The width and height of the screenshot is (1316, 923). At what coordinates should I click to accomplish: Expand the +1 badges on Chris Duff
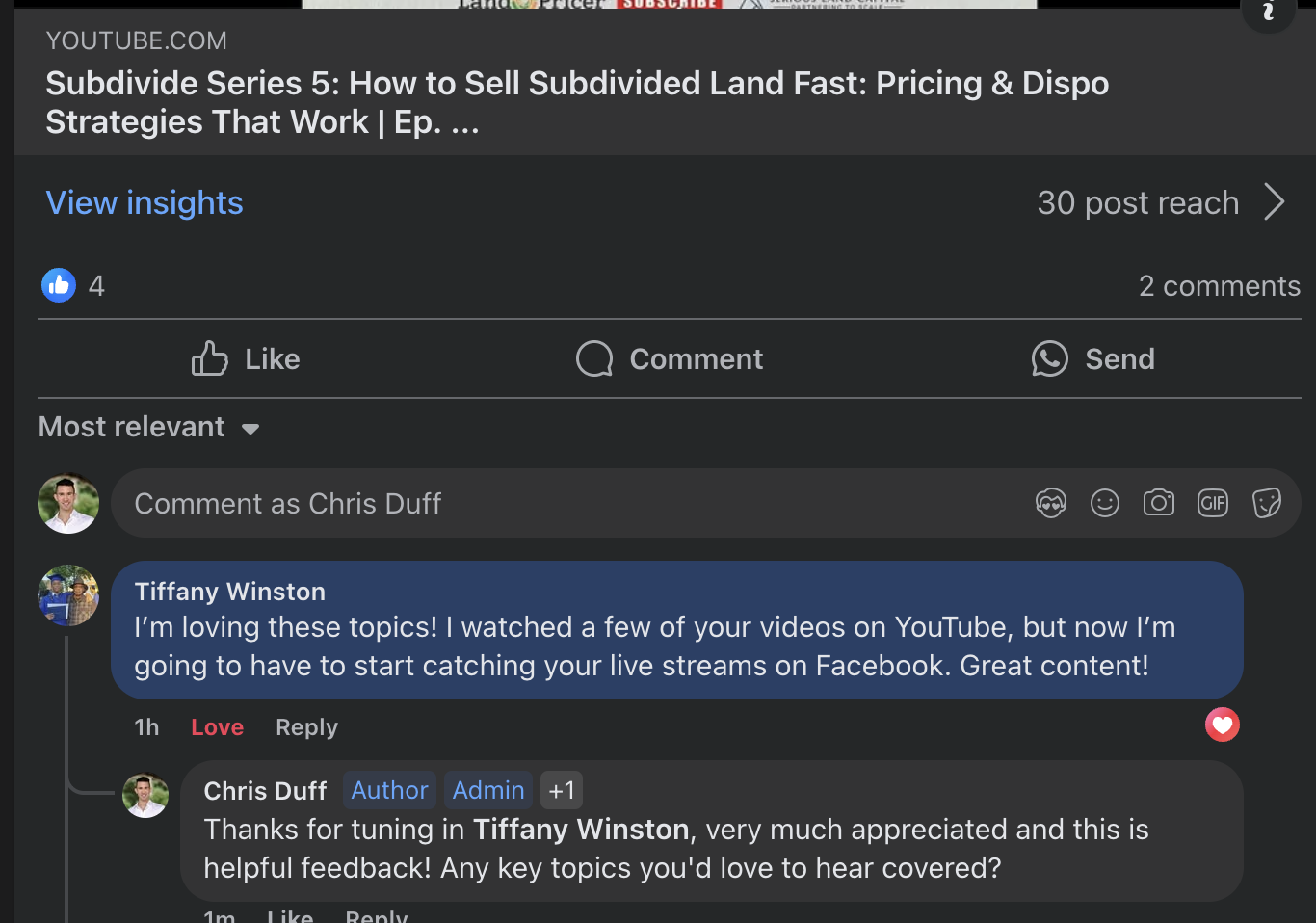562,790
